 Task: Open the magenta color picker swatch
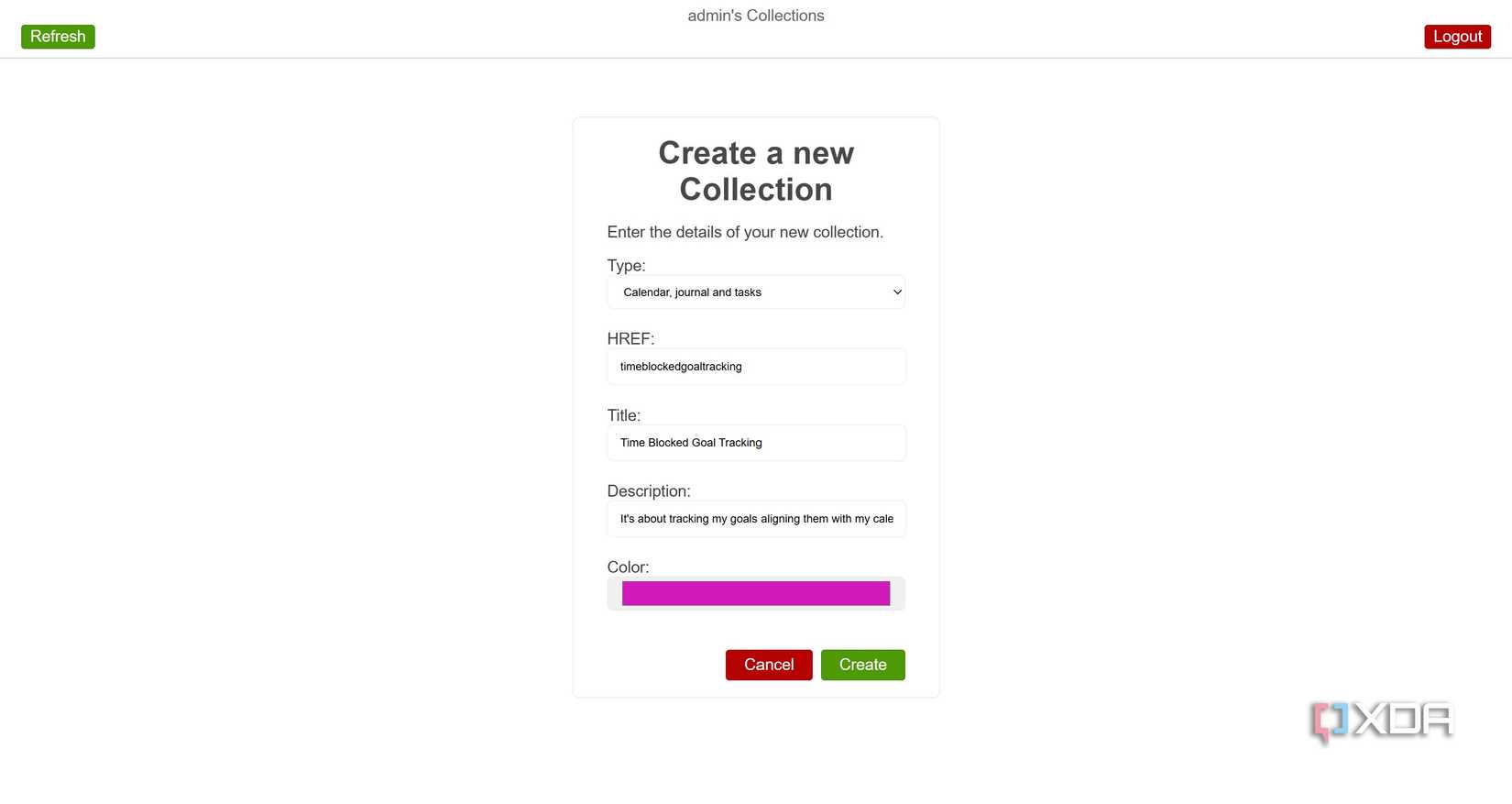tap(756, 594)
